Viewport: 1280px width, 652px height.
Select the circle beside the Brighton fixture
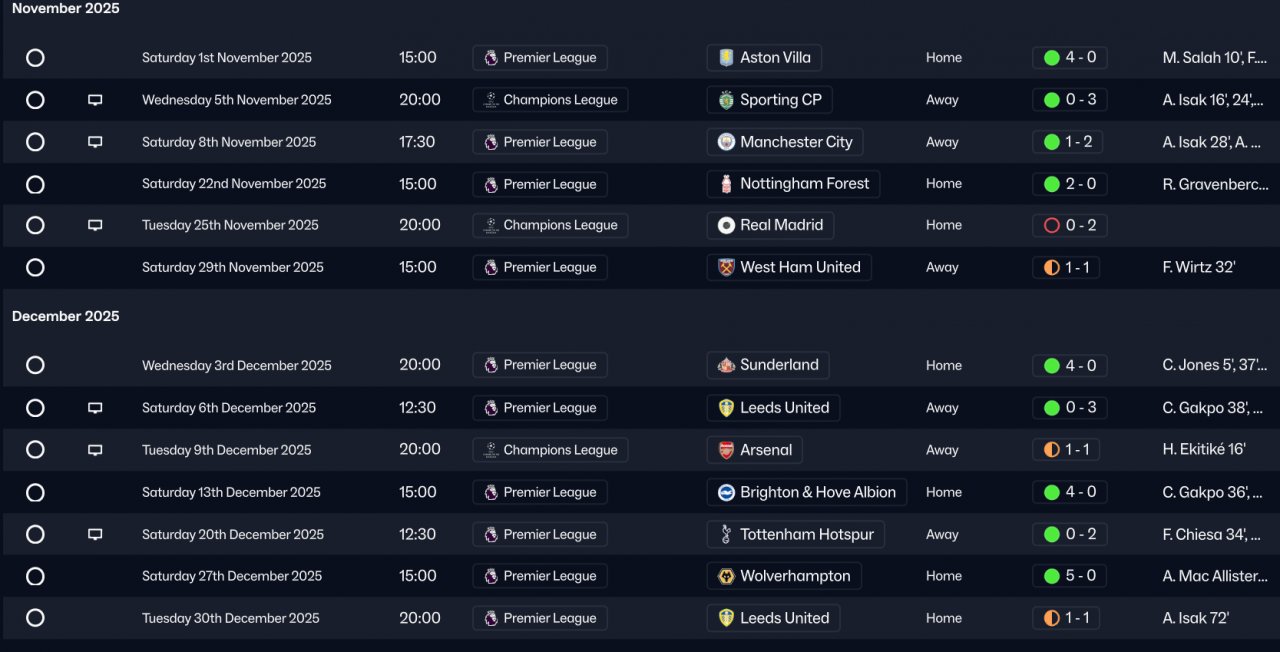click(35, 492)
